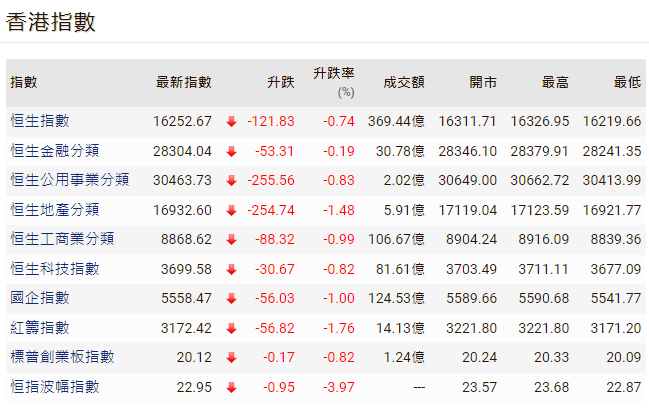Image resolution: width=649 pixels, height=410 pixels.
Task: Click the red down arrow beside 恒生指數
Action: (x=231, y=122)
